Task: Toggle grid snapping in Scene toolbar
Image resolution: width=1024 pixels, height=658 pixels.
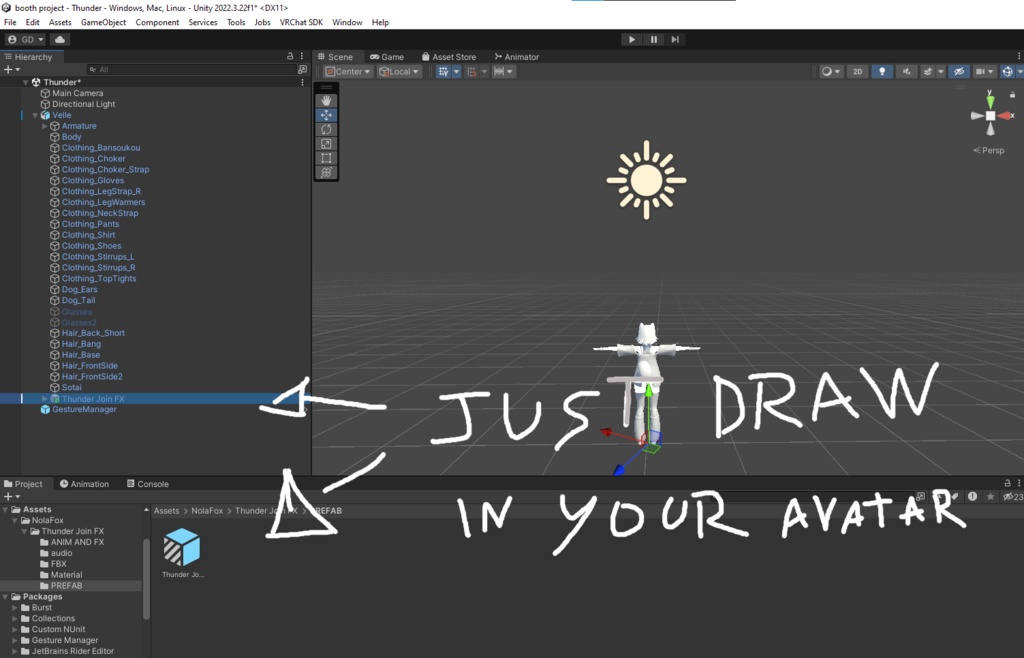Action: pyautogui.click(x=472, y=72)
